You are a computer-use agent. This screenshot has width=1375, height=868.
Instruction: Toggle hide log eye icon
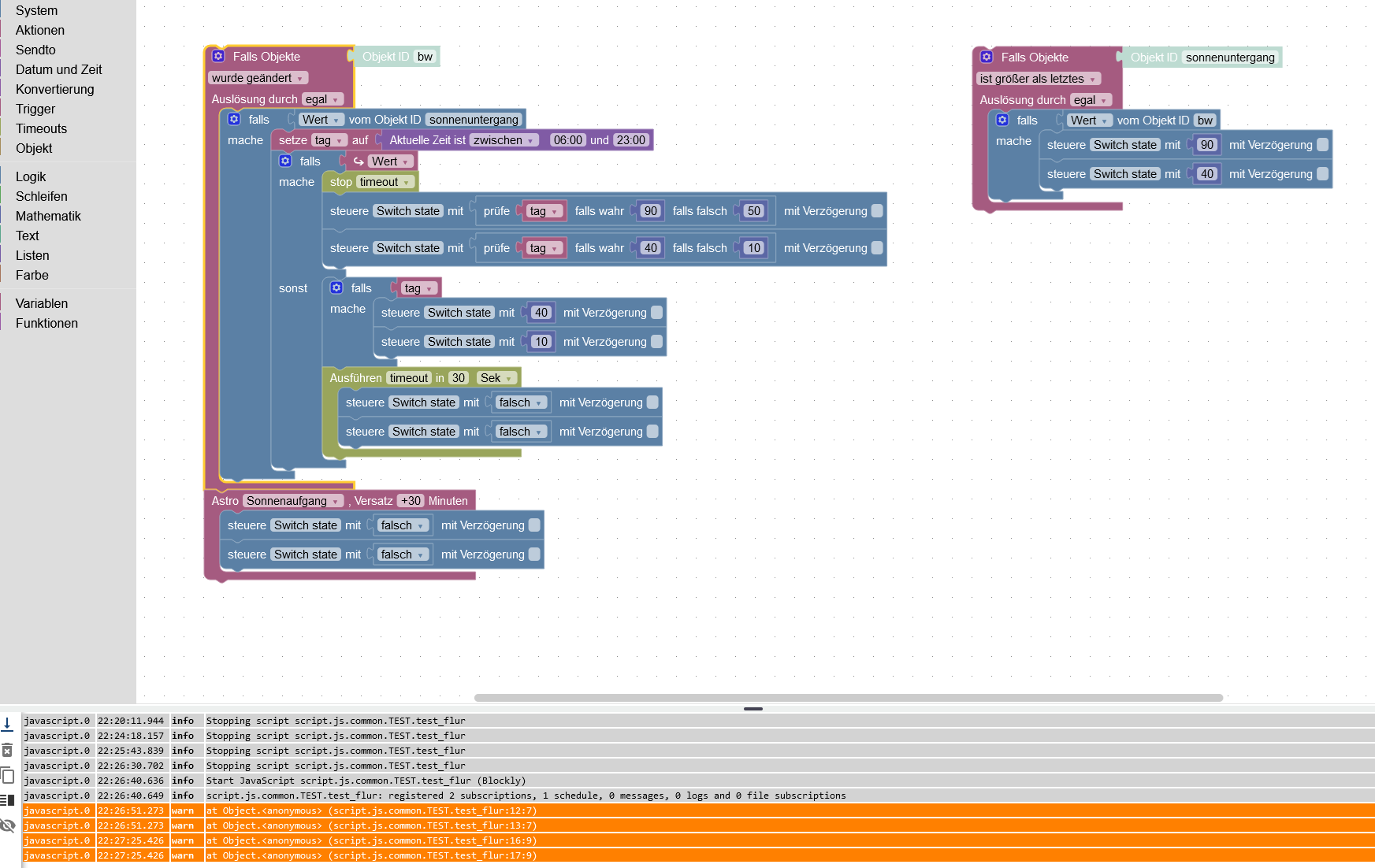pos(7,825)
